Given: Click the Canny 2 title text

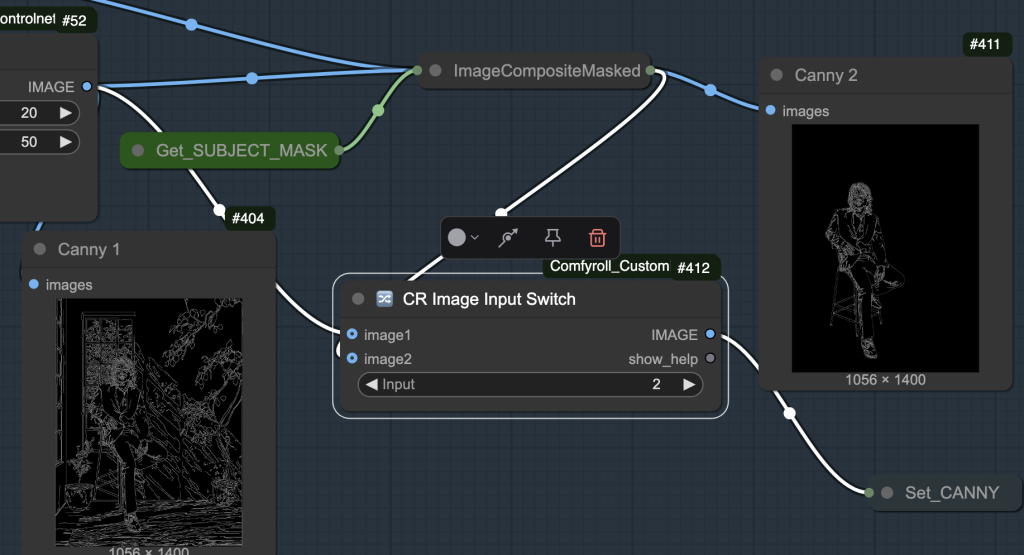Looking at the screenshot, I should click(x=825, y=75).
